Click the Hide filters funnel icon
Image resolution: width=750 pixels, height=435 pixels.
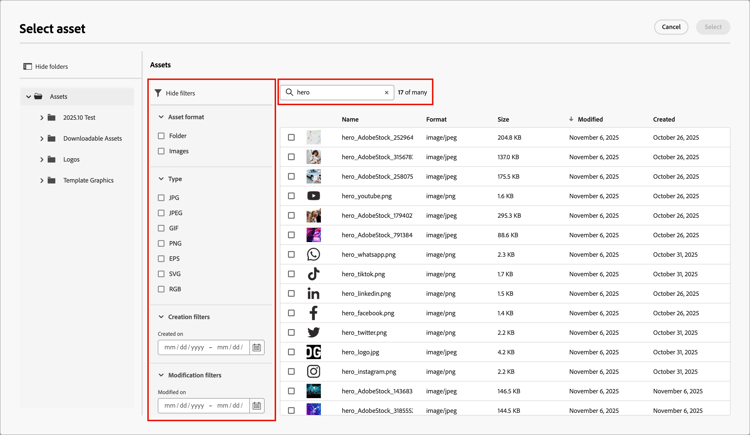click(x=158, y=93)
